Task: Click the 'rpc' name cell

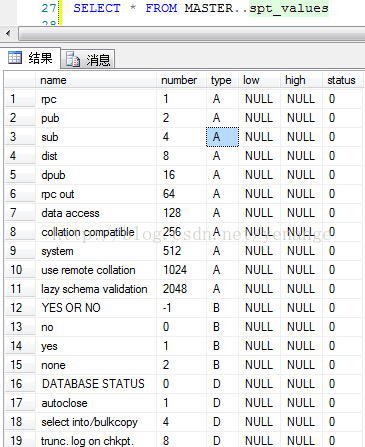Action: [96, 99]
